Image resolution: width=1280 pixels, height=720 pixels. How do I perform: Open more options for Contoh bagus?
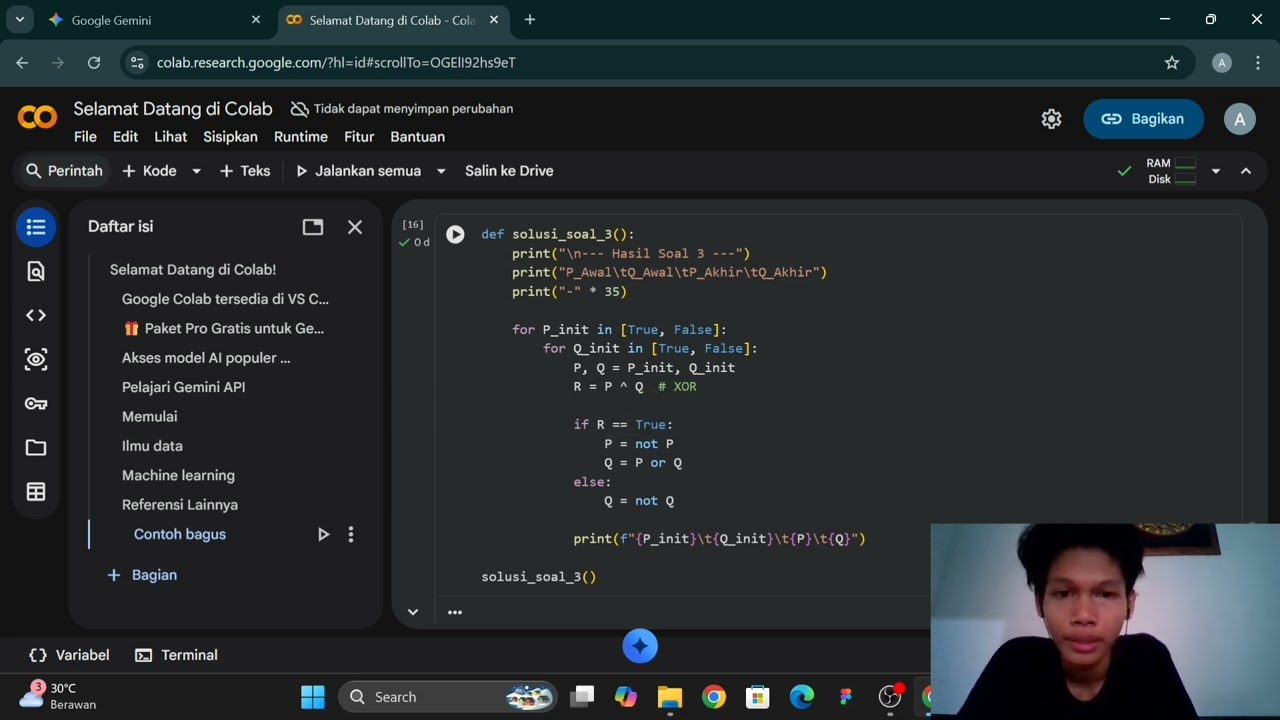pos(350,534)
